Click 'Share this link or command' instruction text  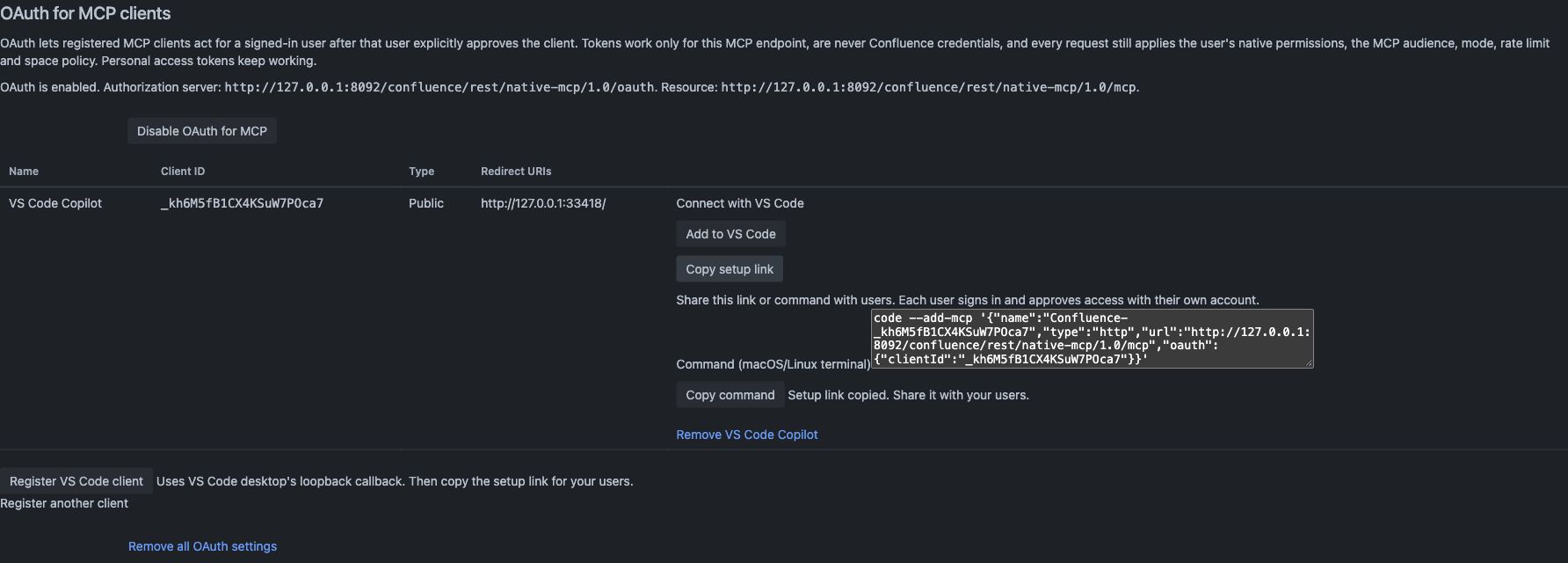pyautogui.click(x=968, y=300)
